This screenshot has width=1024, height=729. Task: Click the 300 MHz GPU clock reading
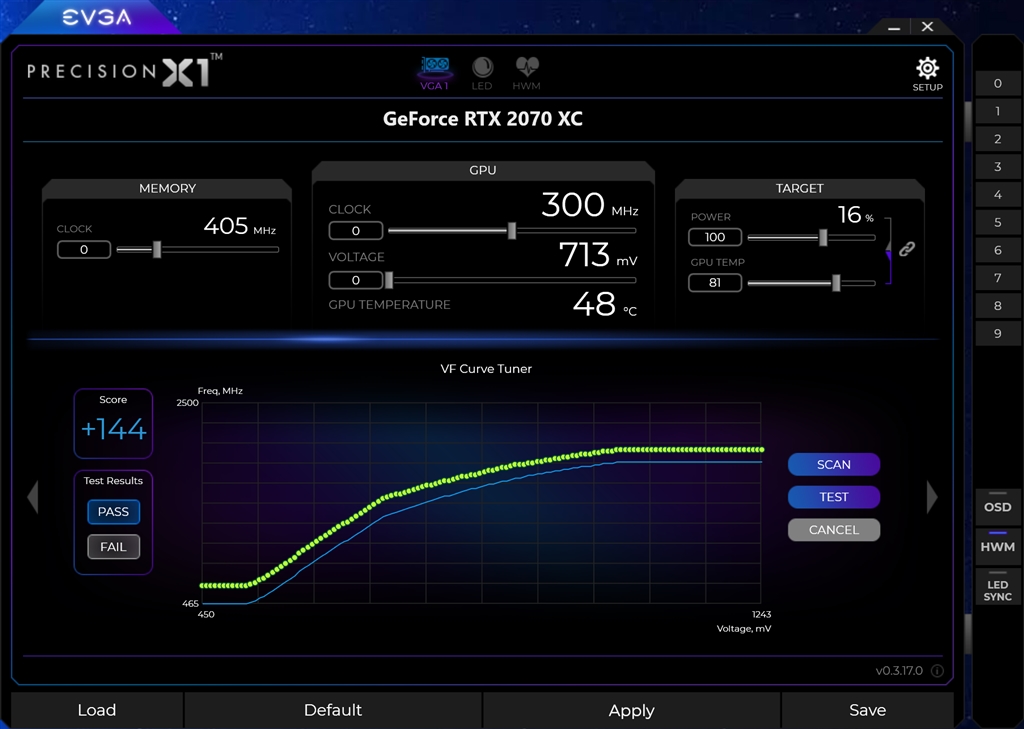(x=590, y=205)
